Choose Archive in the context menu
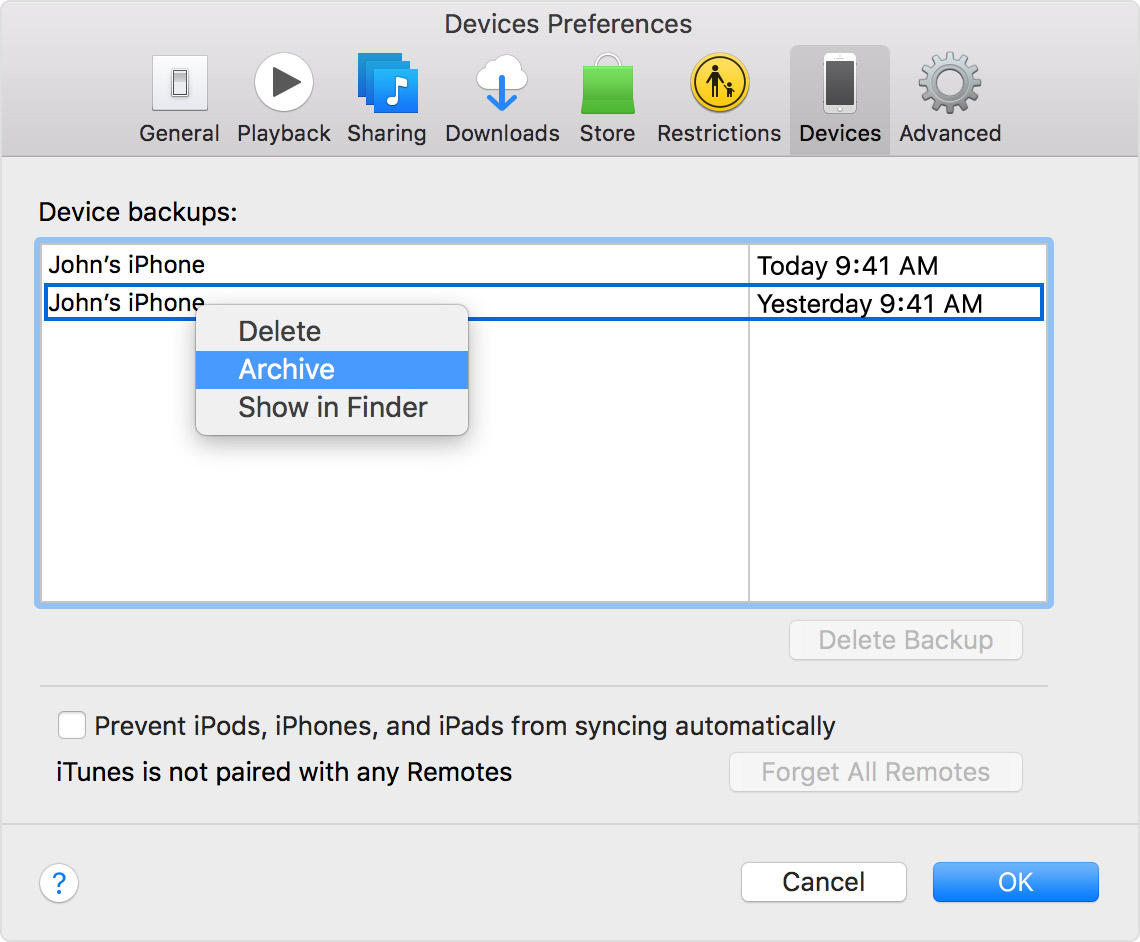Viewport: 1140px width, 942px height. (287, 369)
